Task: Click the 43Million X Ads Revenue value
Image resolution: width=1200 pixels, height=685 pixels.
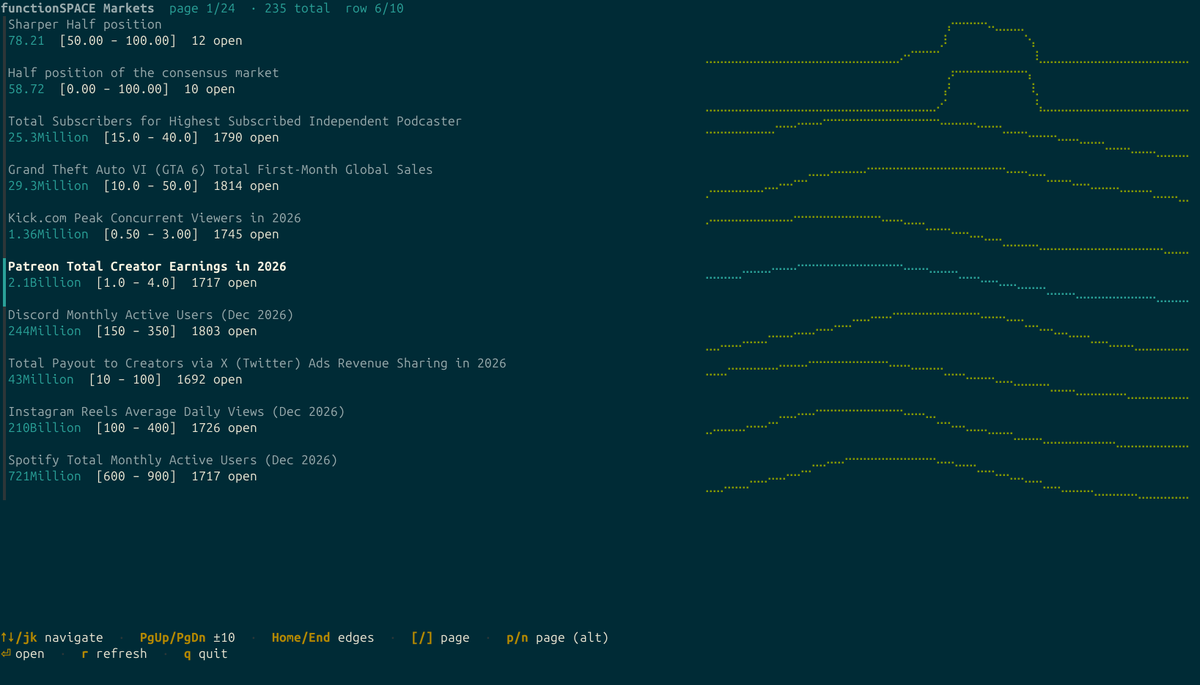Action: pos(41,379)
